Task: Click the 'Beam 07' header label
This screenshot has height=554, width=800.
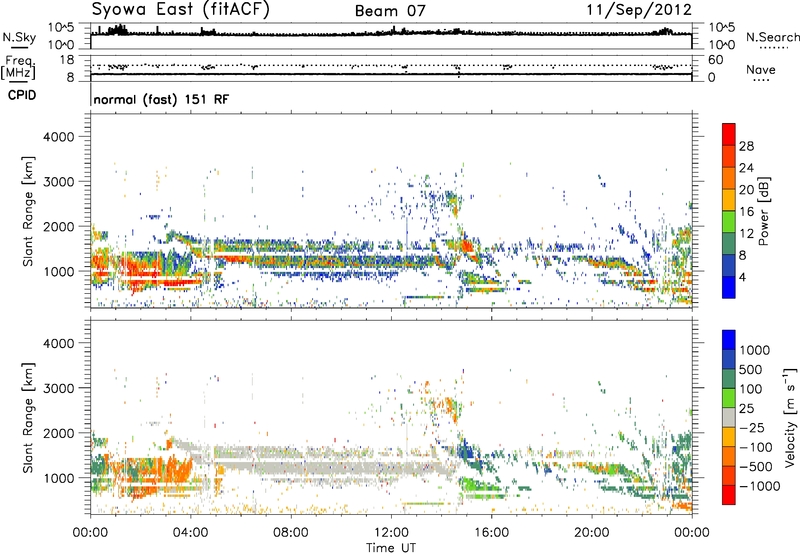Action: [390, 11]
